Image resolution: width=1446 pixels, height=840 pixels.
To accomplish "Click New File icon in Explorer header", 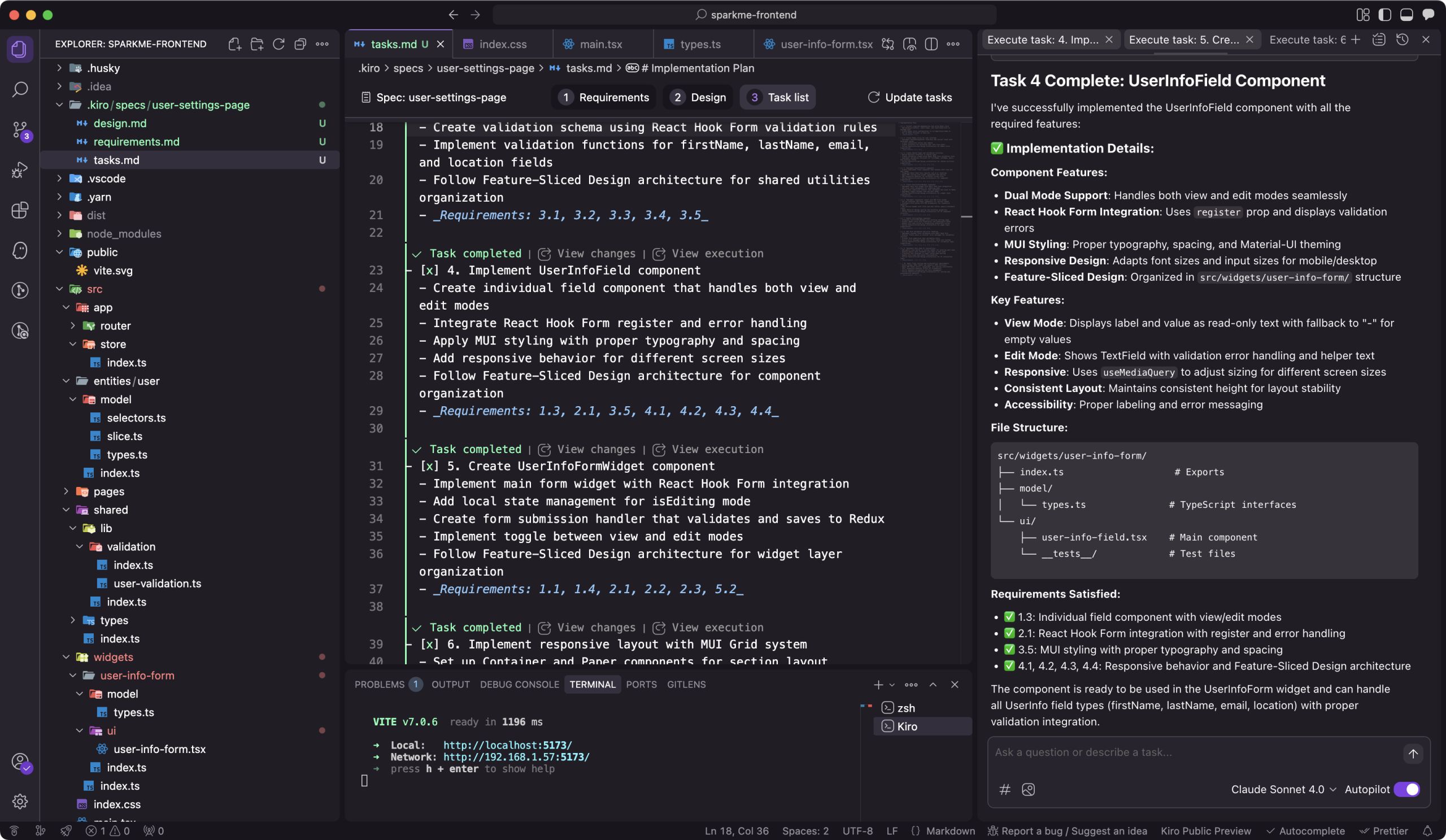I will [x=234, y=44].
